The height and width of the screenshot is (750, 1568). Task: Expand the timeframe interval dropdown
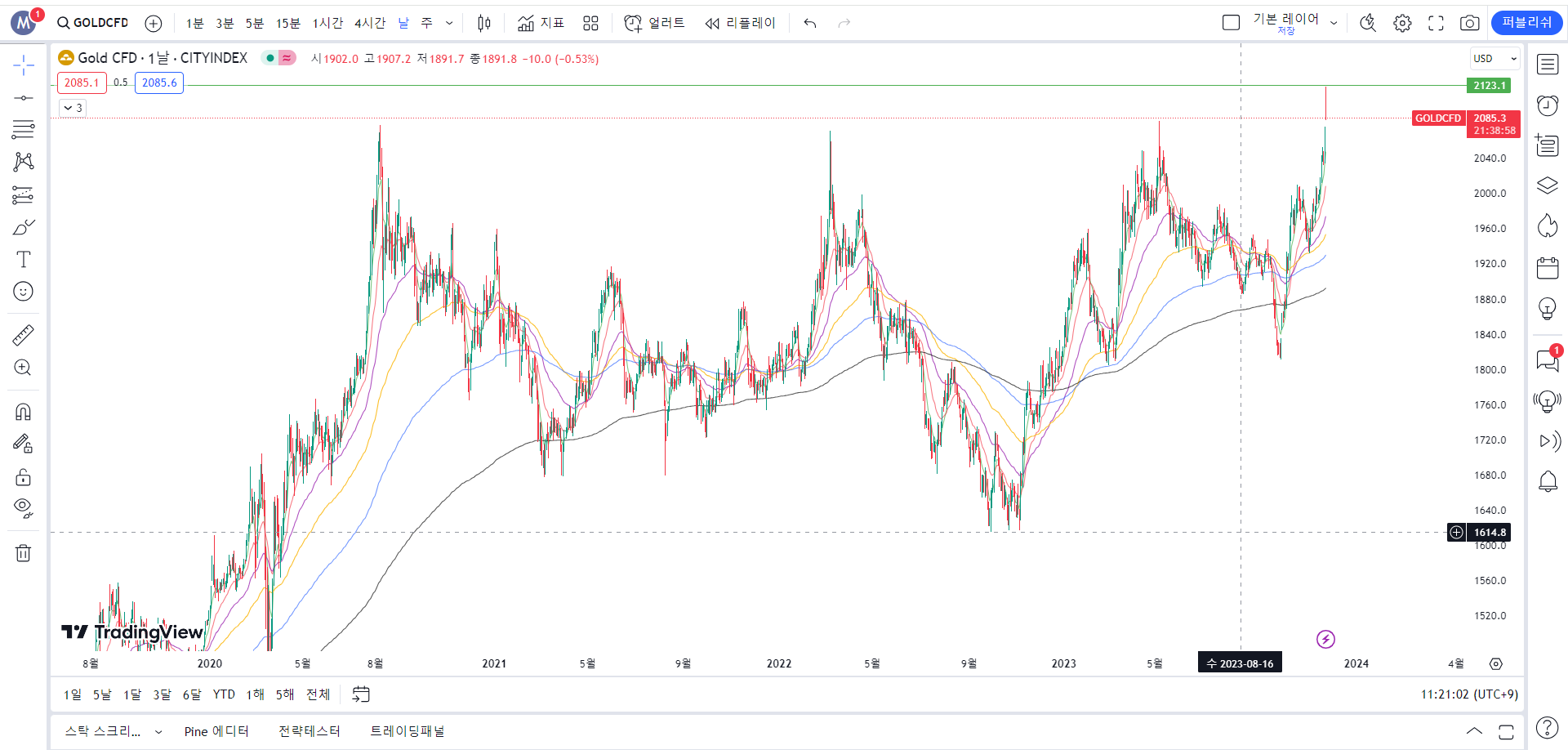[x=449, y=23]
